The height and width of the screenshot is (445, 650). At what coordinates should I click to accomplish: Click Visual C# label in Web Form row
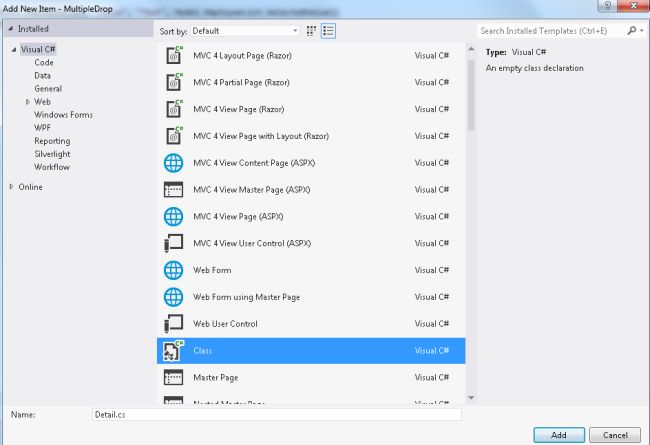(432, 270)
